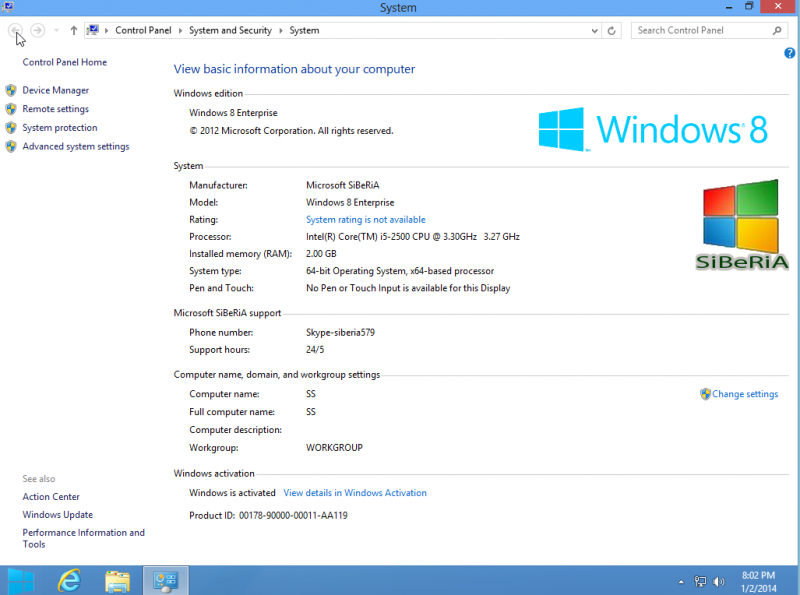Viewport: 800px width, 595px height.
Task: Click shield icon beside Advanced system settings
Action: pyautogui.click(x=11, y=146)
